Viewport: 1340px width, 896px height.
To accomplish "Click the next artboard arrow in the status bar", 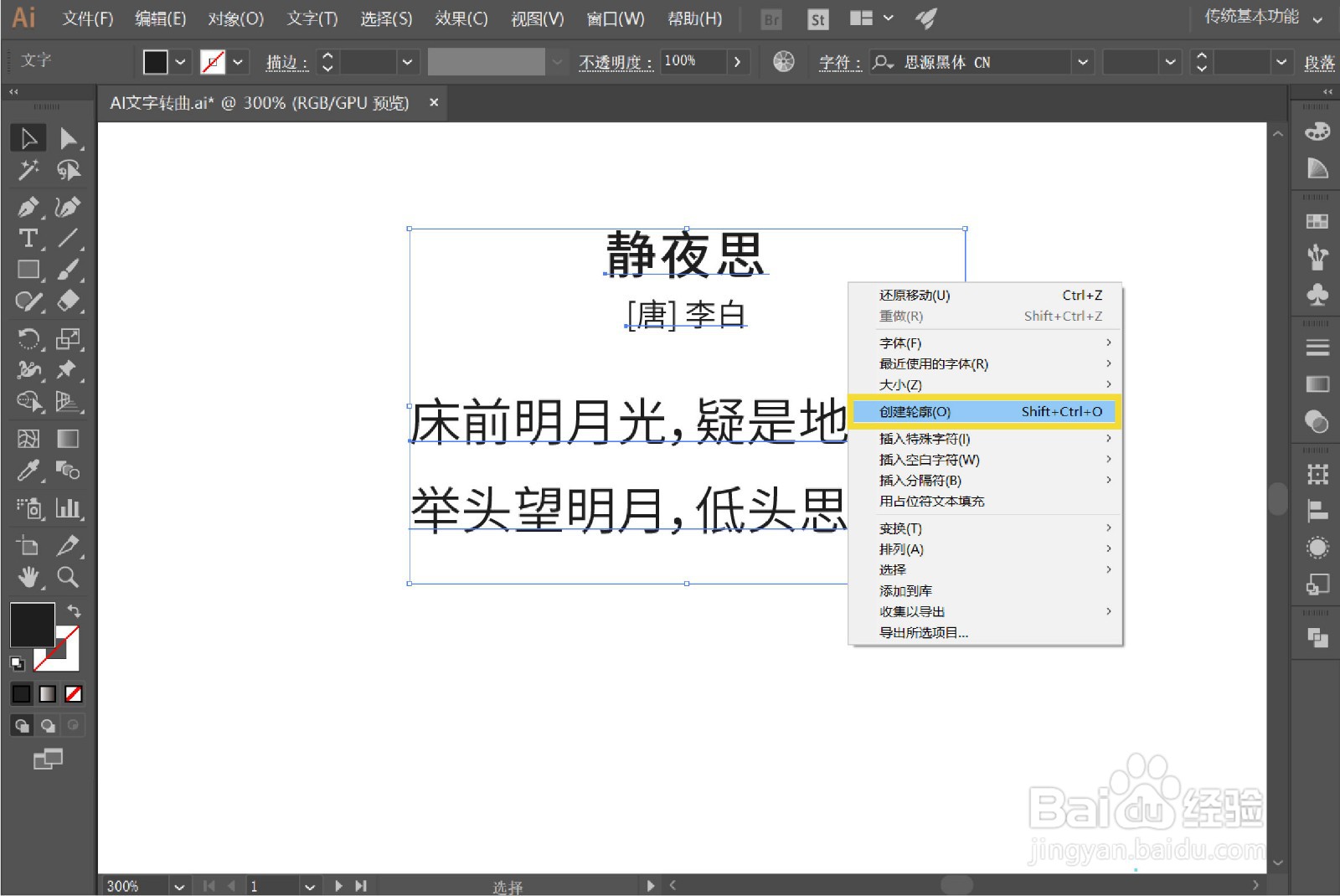I will click(x=338, y=885).
